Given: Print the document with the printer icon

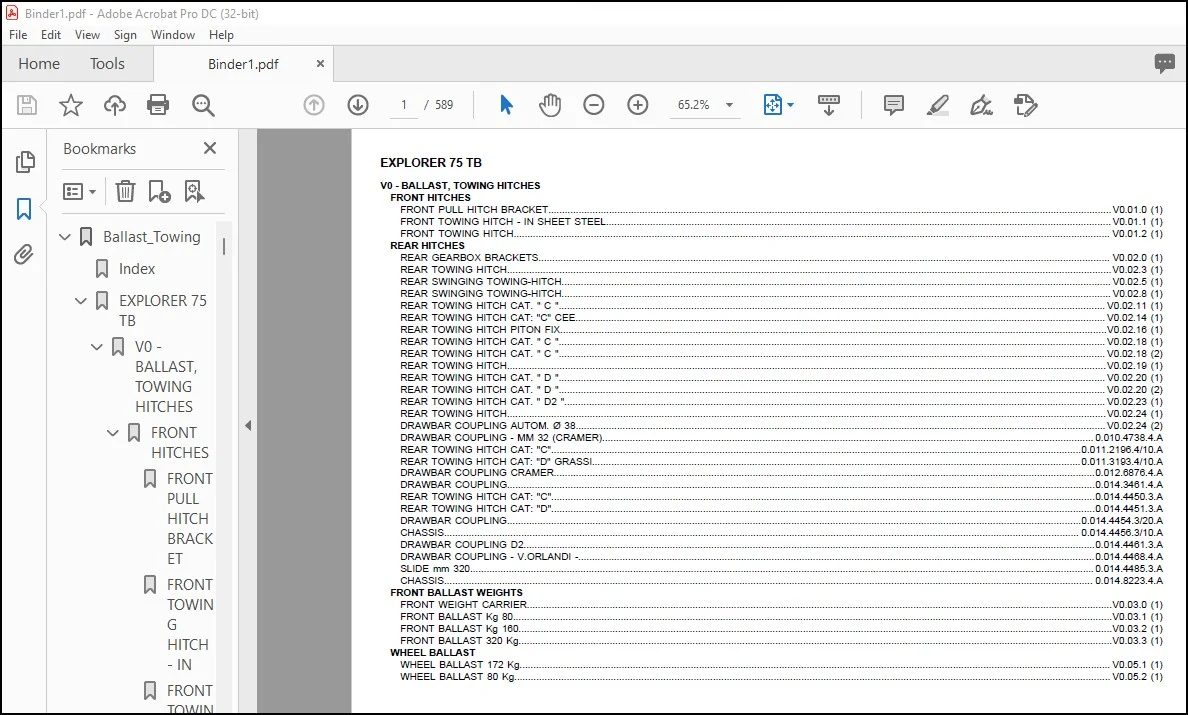Looking at the screenshot, I should pyautogui.click(x=158, y=105).
